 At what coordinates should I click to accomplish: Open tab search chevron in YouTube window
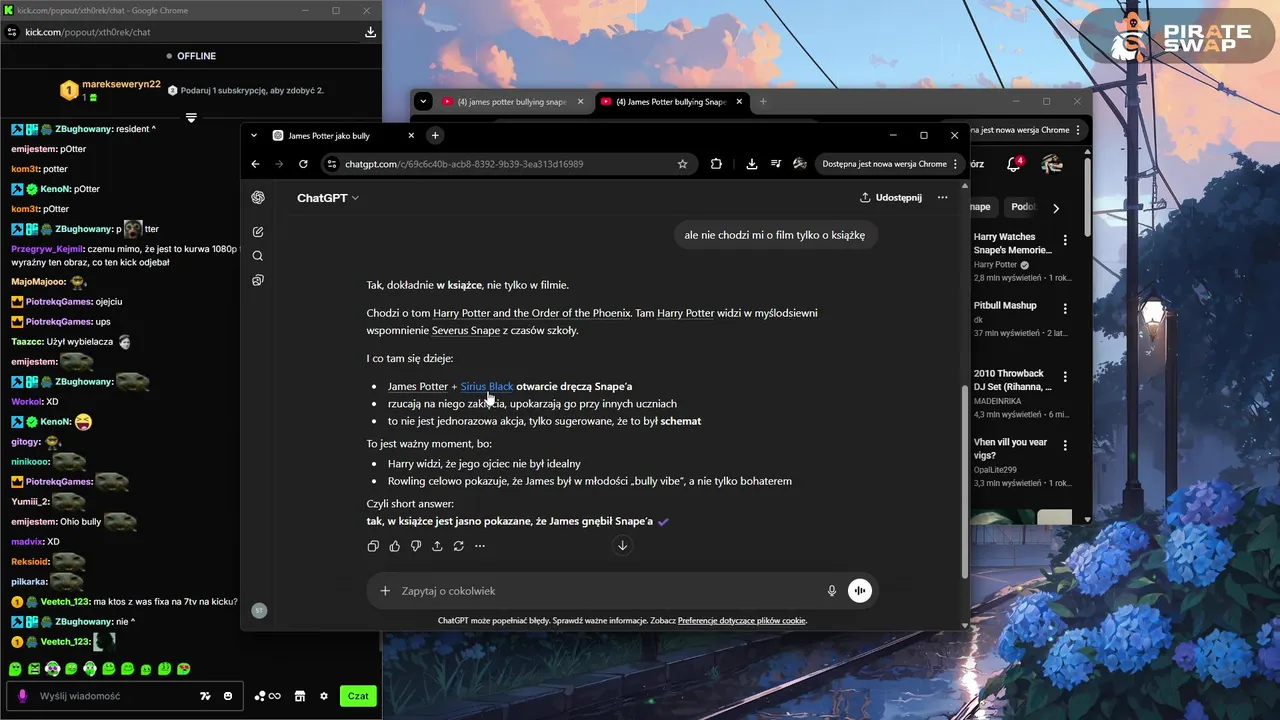423,101
